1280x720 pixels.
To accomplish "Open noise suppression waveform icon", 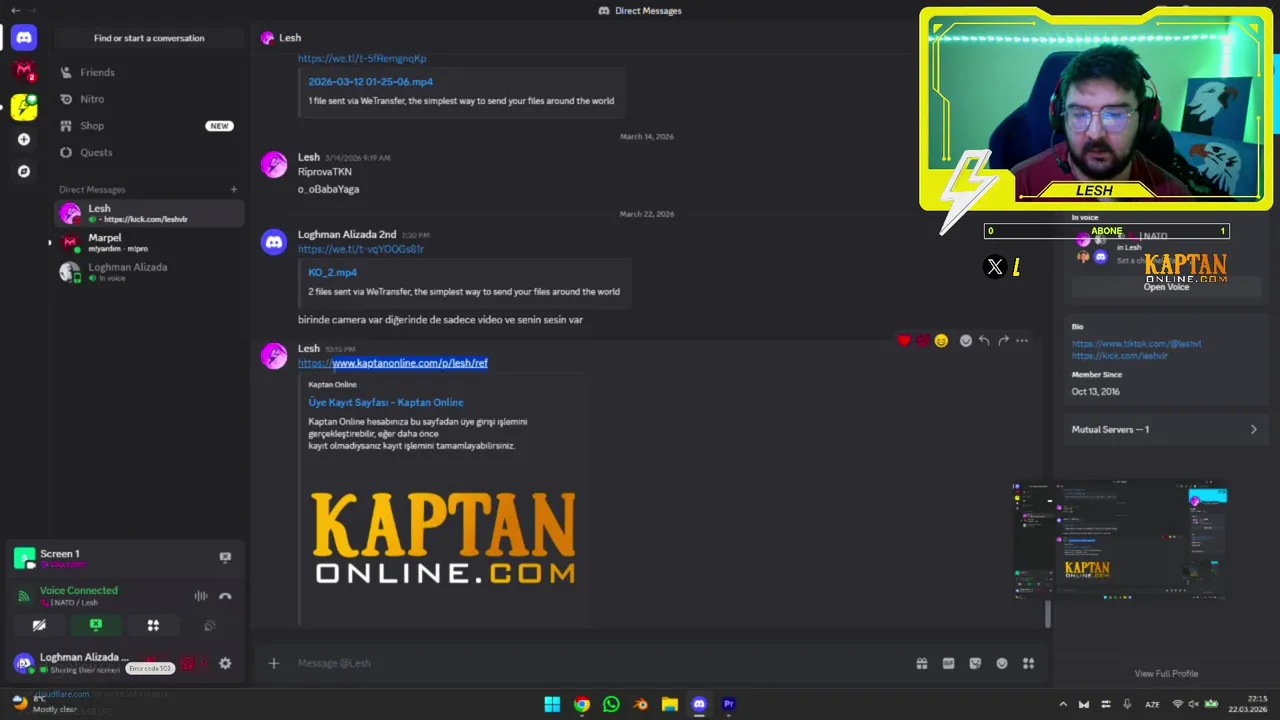I will (201, 596).
